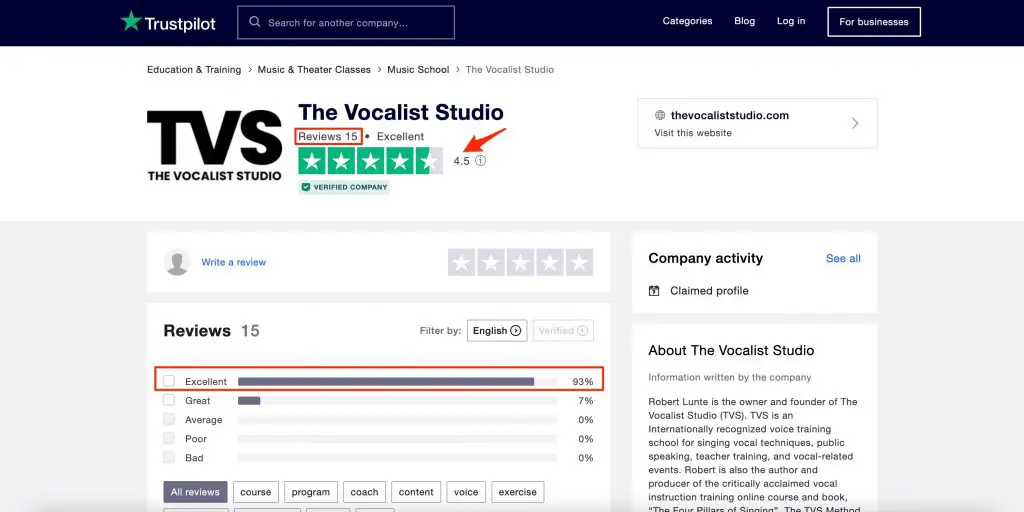Click the Claimed profile calendar icon

[x=654, y=291]
